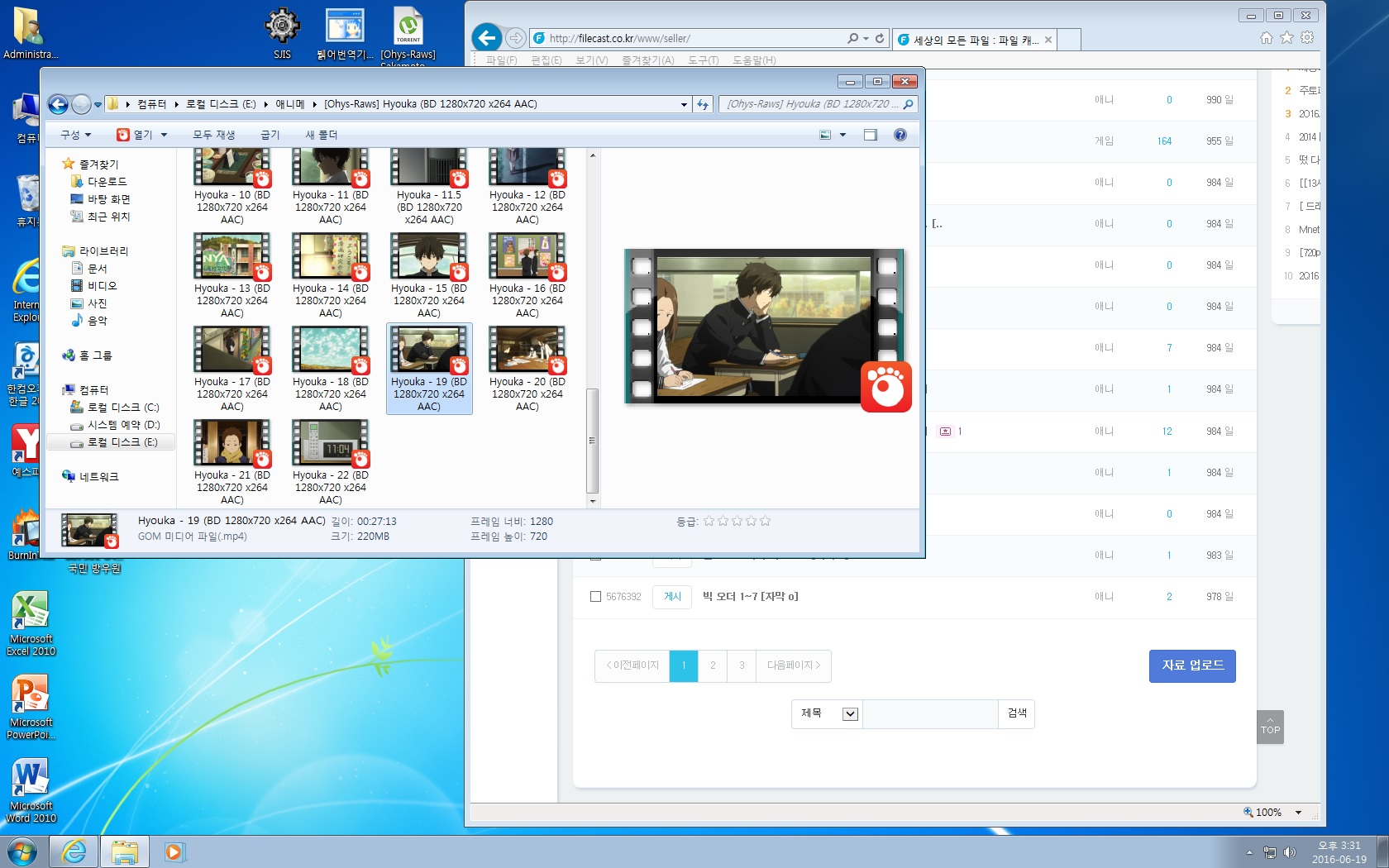The width and height of the screenshot is (1389, 868).
Task: Select the Hyouka - 16 video file
Action: (x=527, y=275)
